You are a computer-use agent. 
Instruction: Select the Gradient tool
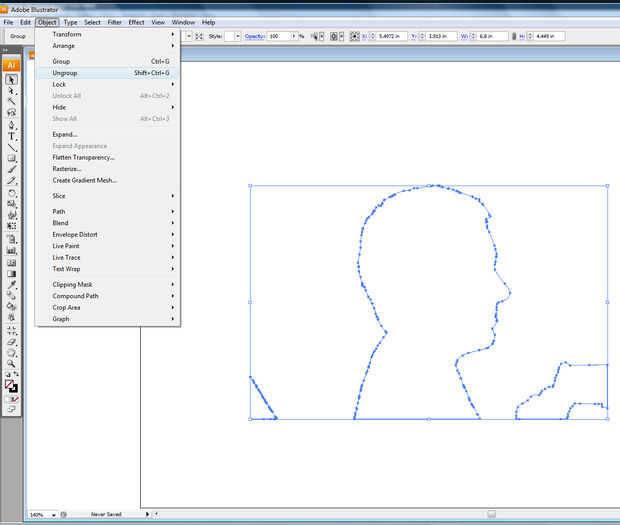(12, 273)
